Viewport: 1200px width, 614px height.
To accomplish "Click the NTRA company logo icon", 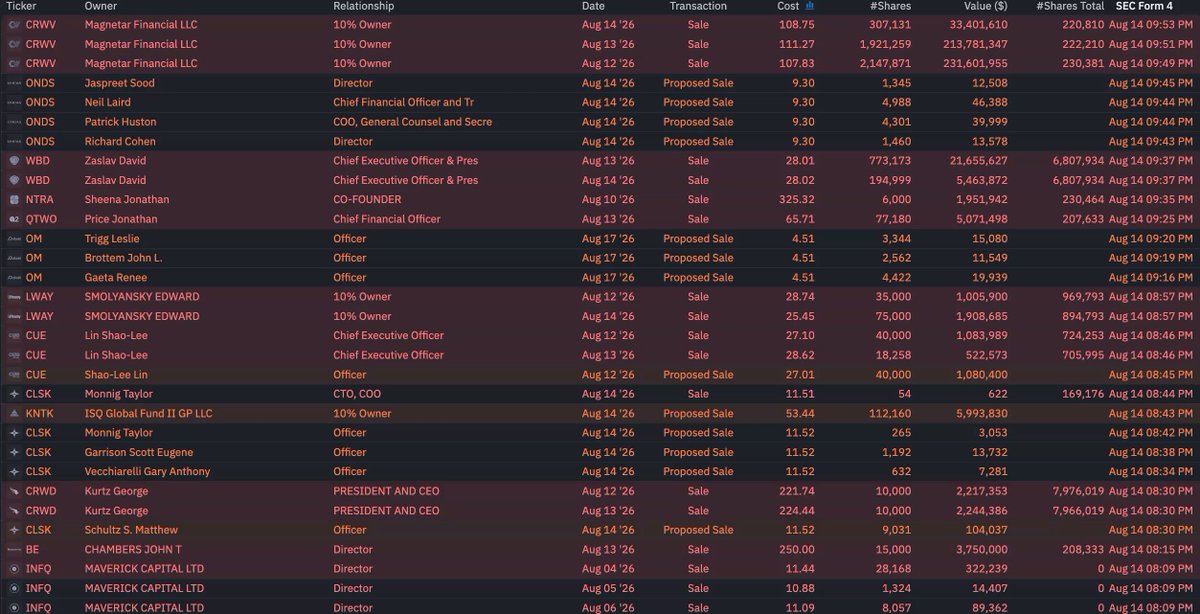I will click(14, 200).
